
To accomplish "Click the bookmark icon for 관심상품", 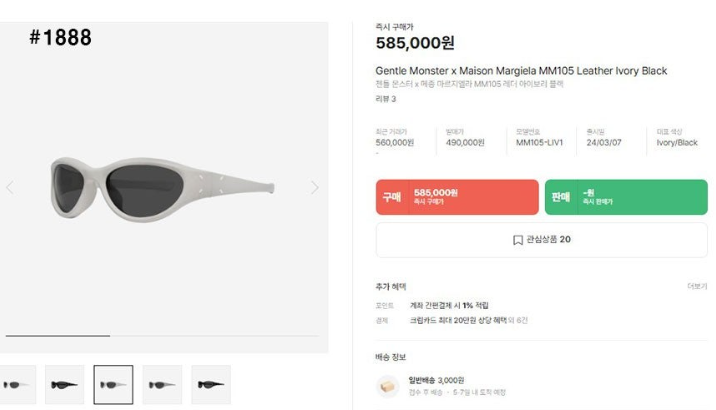I will tap(517, 240).
